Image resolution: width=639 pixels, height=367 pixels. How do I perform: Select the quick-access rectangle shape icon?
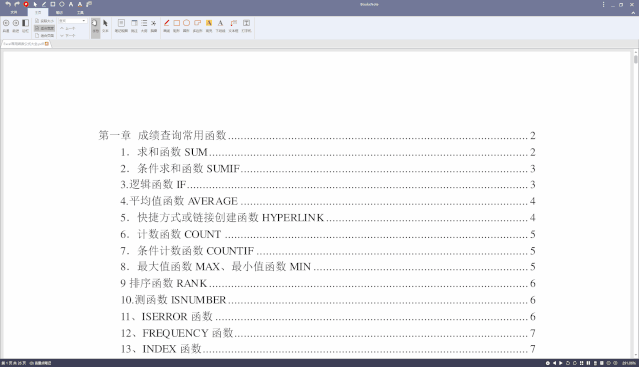pyautogui.click(x=53, y=4)
